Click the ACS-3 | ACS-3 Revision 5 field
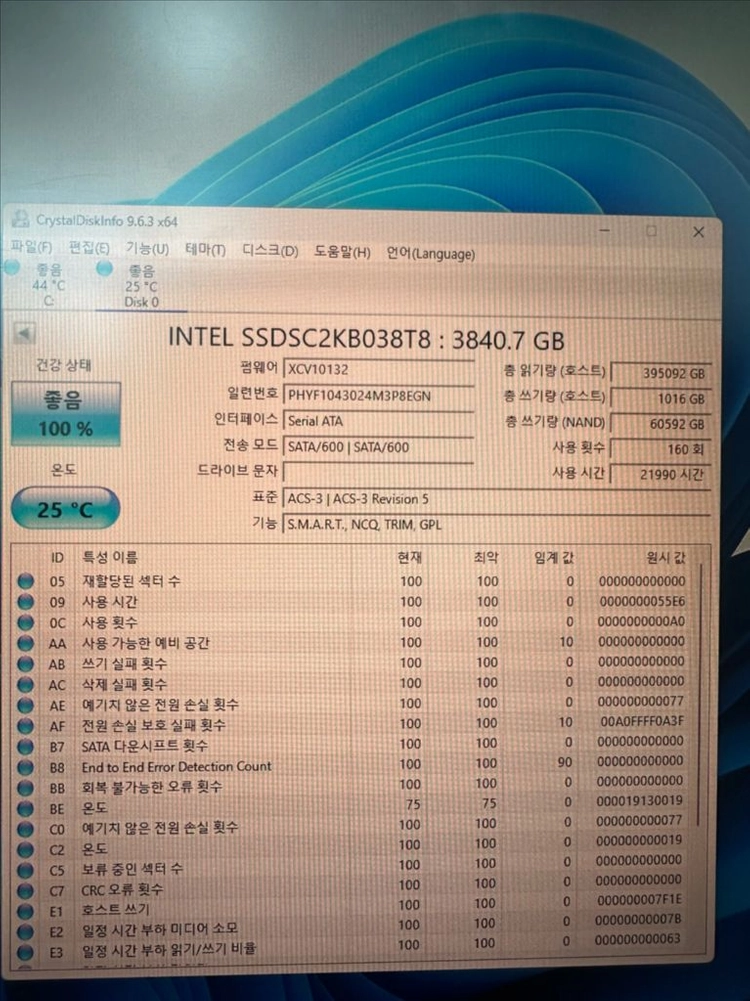 (x=497, y=499)
